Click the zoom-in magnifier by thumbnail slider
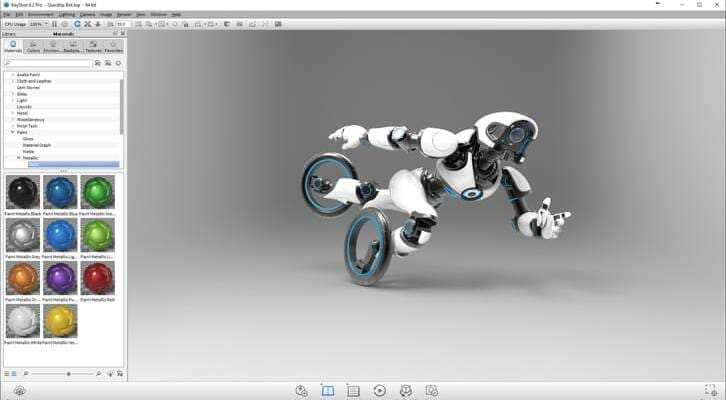This screenshot has height=400, width=726. click(x=98, y=374)
